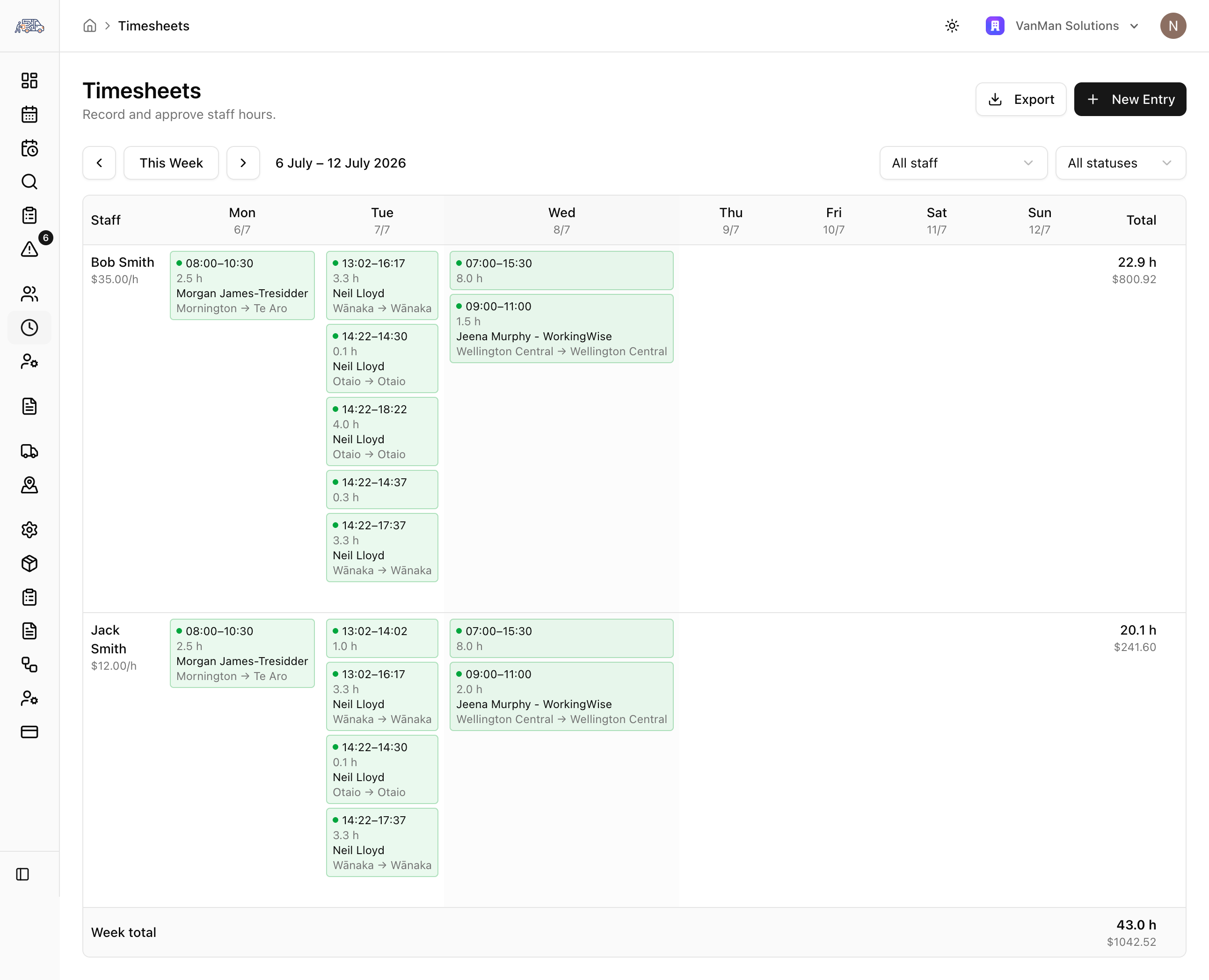
Task: Open Bob Smith's 14:22–17:37 Wānaka entry
Action: (x=382, y=548)
